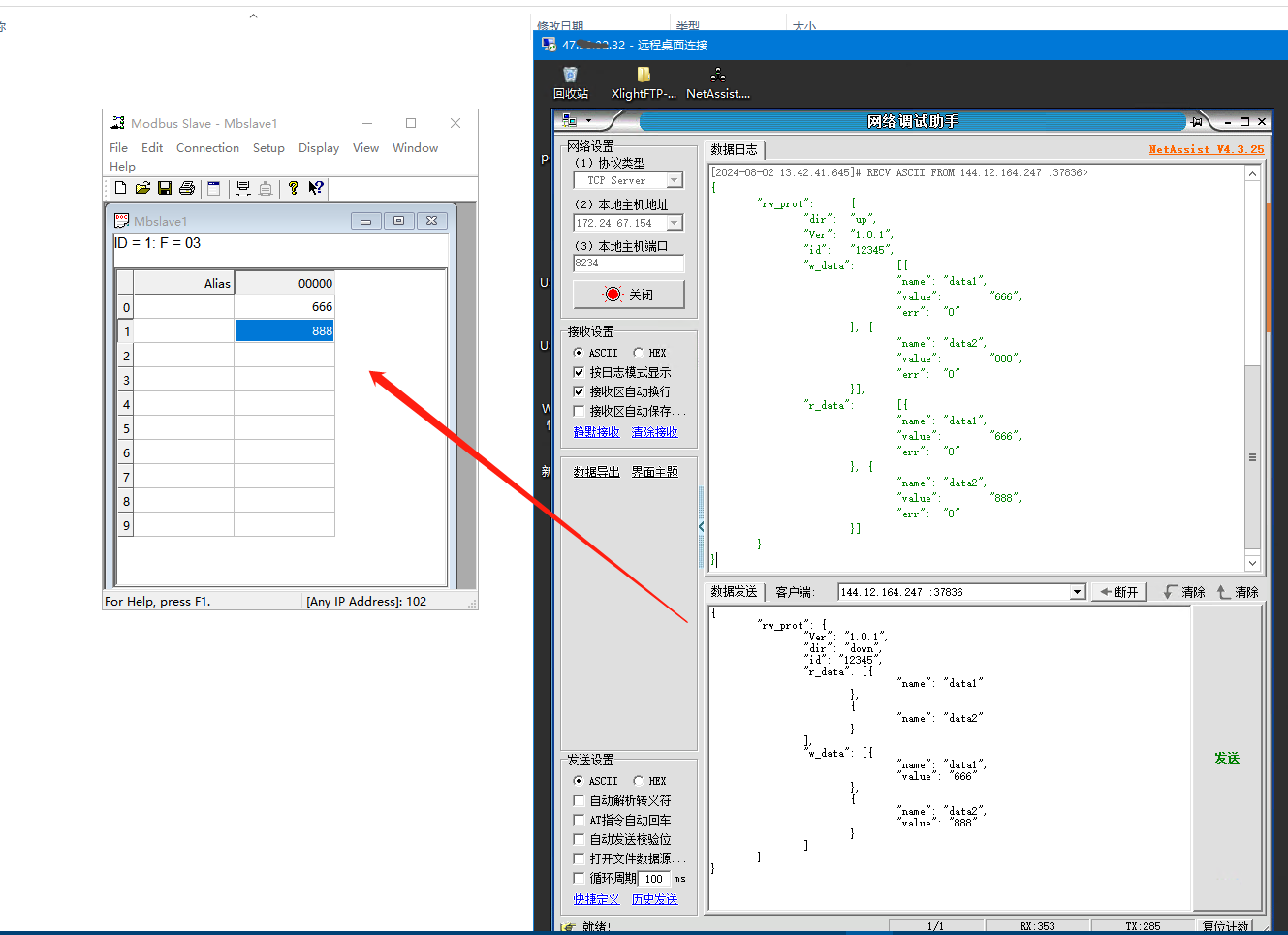
Task: Click the yellow question mark About icon
Action: point(293,188)
